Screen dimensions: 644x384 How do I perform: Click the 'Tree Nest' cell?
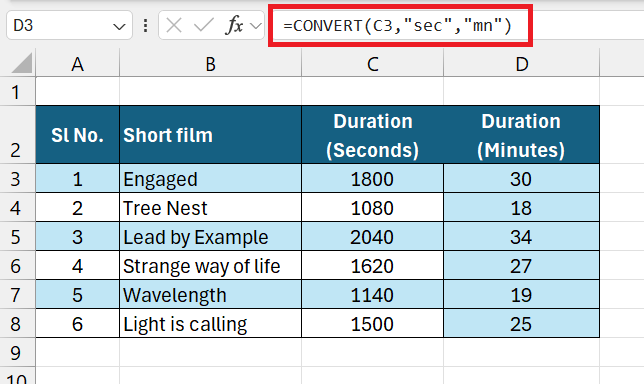tap(210, 207)
